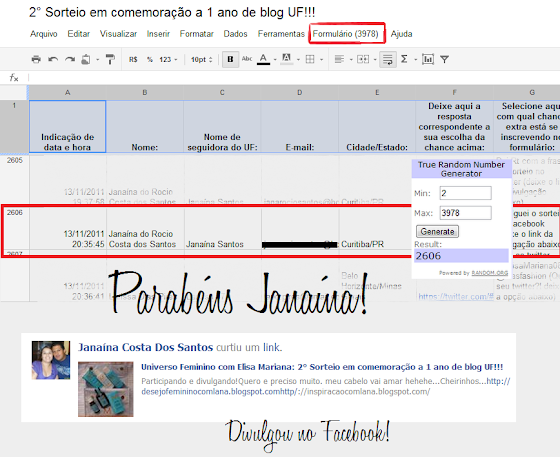The height and width of the screenshot is (457, 560).
Task: Toggle Bold formatting button
Action: tap(230, 59)
